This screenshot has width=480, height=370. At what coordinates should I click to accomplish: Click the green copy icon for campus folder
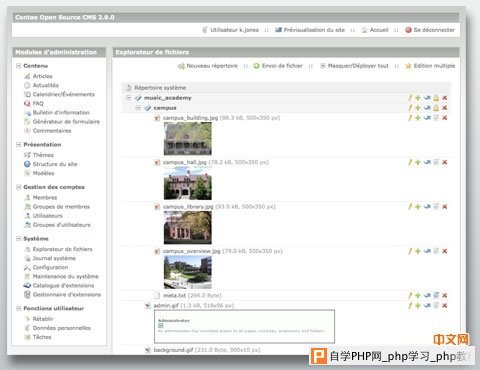tap(418, 108)
